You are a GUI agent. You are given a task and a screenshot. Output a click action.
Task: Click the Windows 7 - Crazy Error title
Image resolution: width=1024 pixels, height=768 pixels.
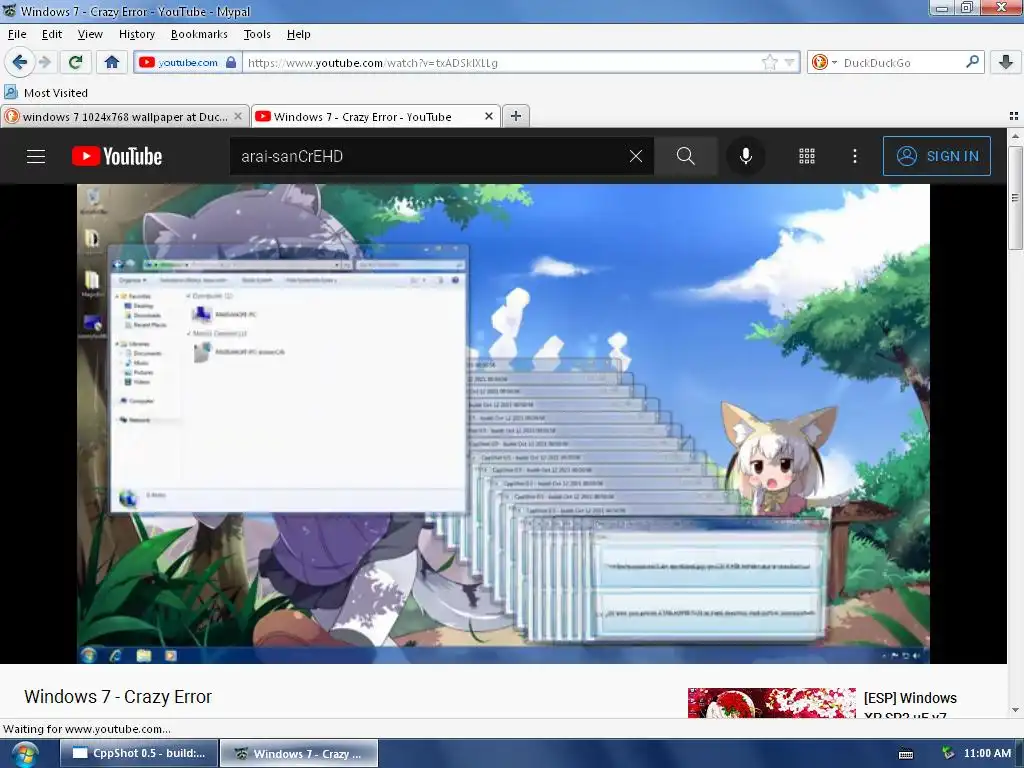118,697
